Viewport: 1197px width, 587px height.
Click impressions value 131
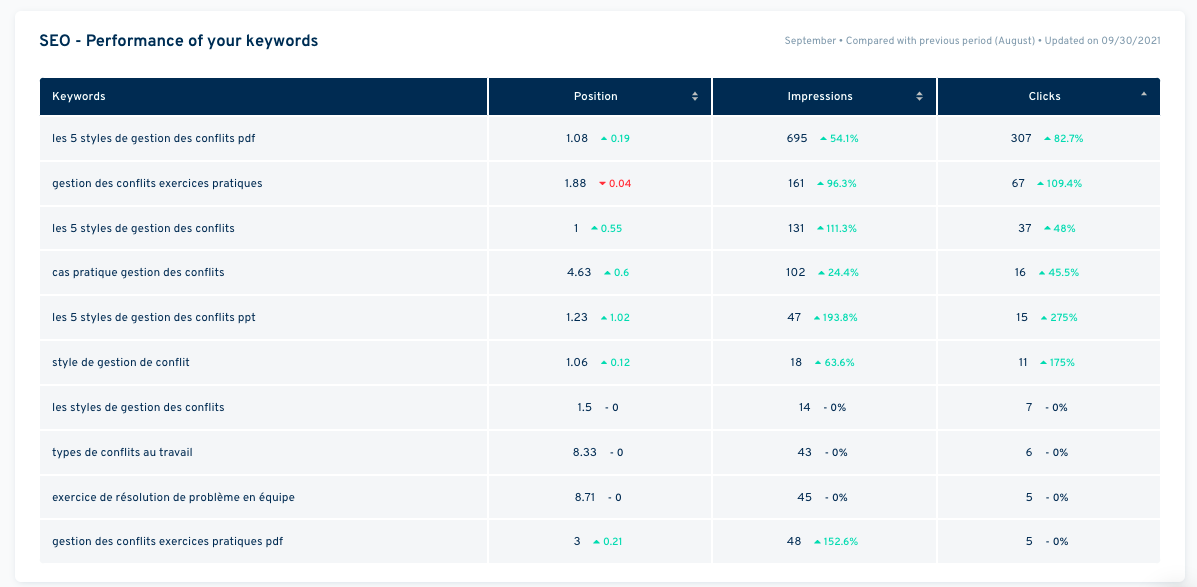(x=796, y=228)
